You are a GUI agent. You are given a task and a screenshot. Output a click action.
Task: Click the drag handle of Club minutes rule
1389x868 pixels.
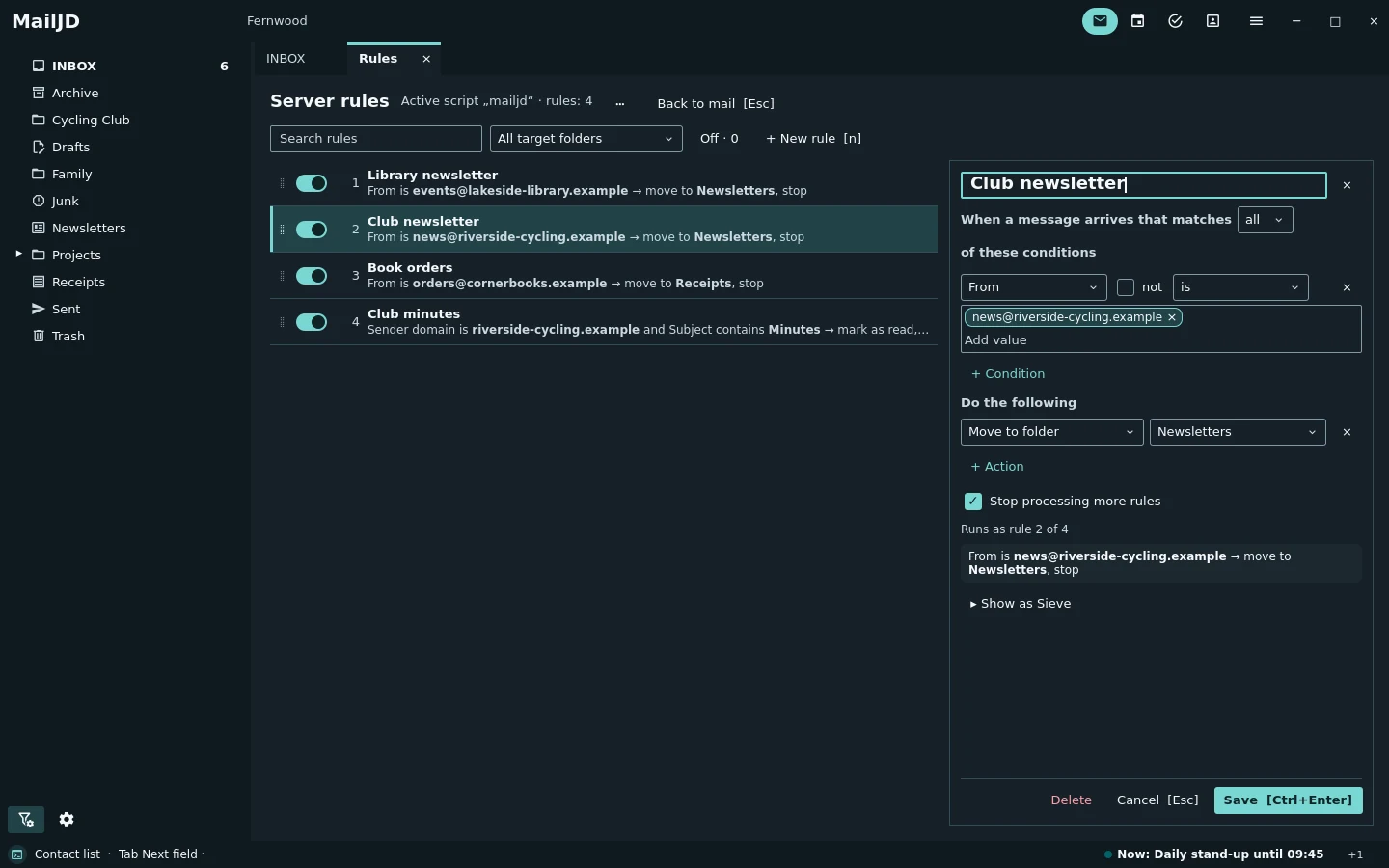click(282, 322)
